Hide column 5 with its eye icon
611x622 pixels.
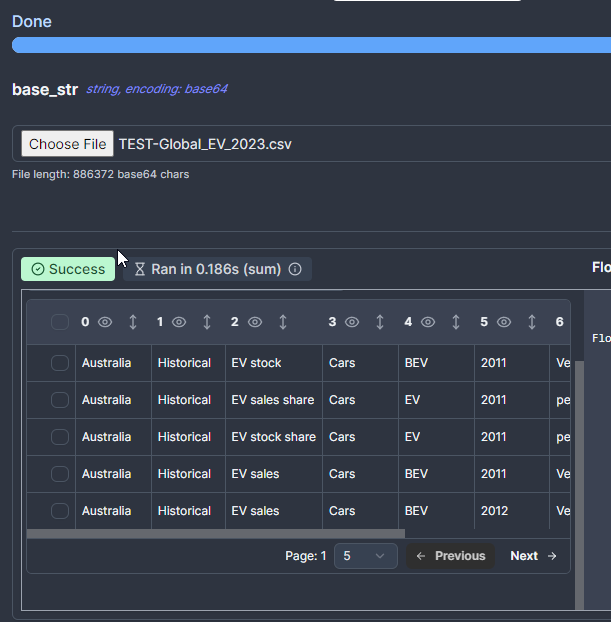pyautogui.click(x=504, y=322)
